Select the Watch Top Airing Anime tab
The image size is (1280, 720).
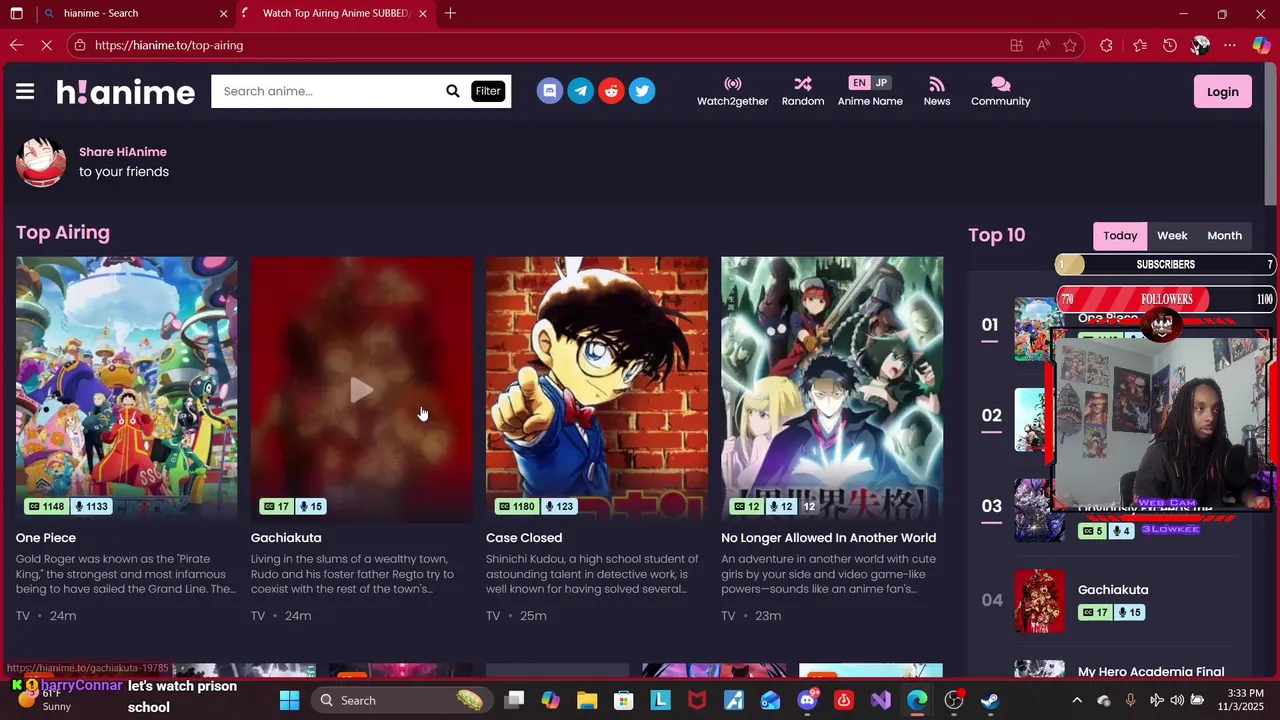[x=336, y=13]
